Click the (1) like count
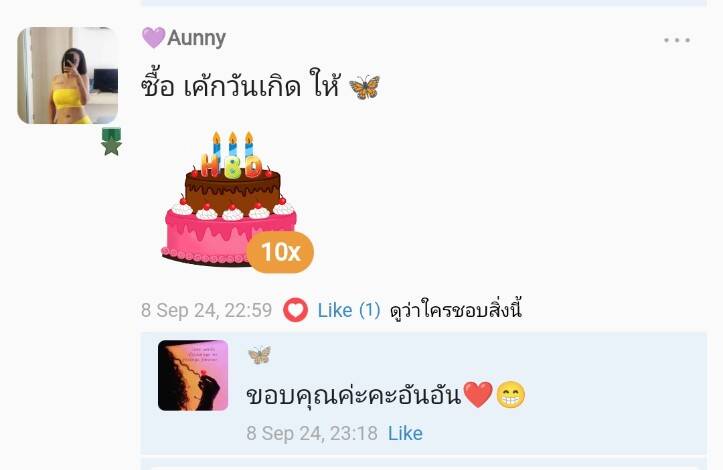The height and width of the screenshot is (470, 723). click(369, 310)
